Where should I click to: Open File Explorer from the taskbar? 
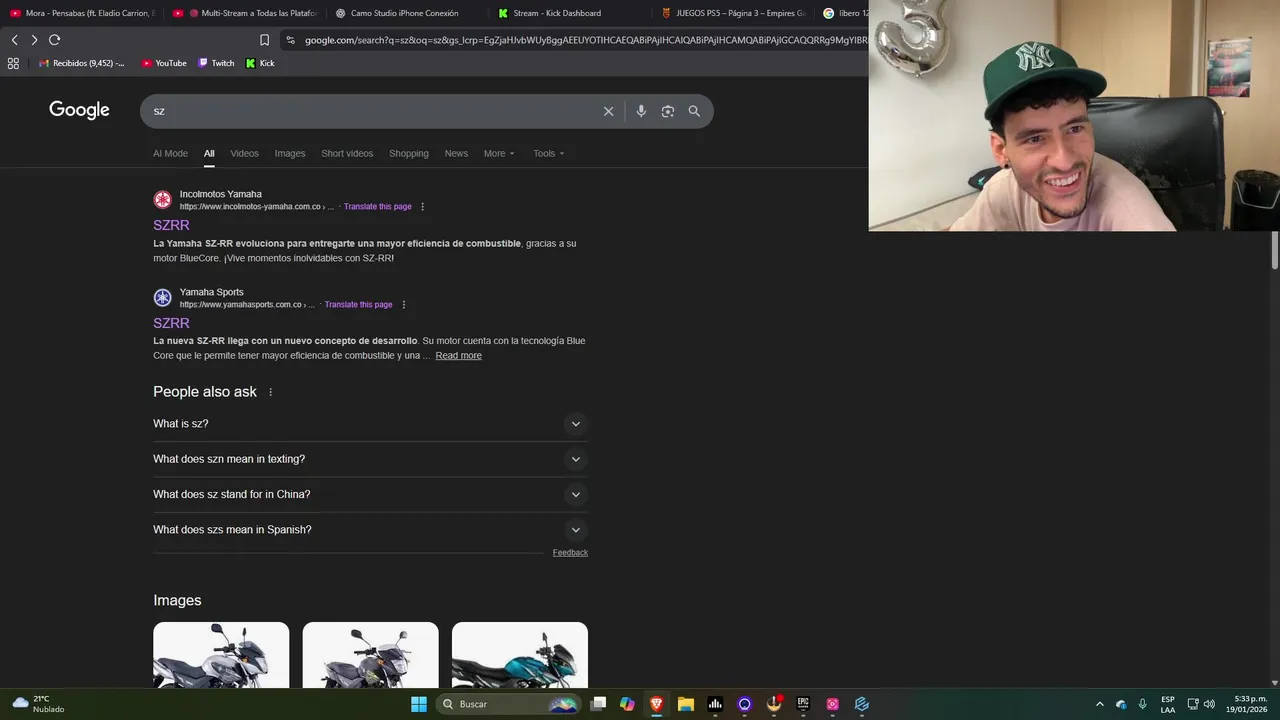[x=686, y=704]
